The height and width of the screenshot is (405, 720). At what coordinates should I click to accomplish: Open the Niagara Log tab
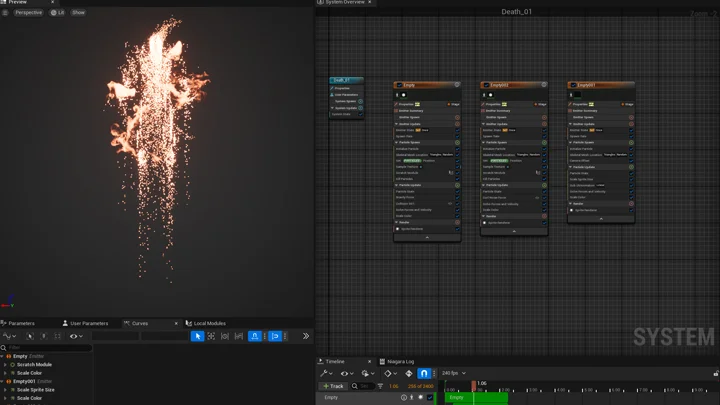[x=396, y=361]
